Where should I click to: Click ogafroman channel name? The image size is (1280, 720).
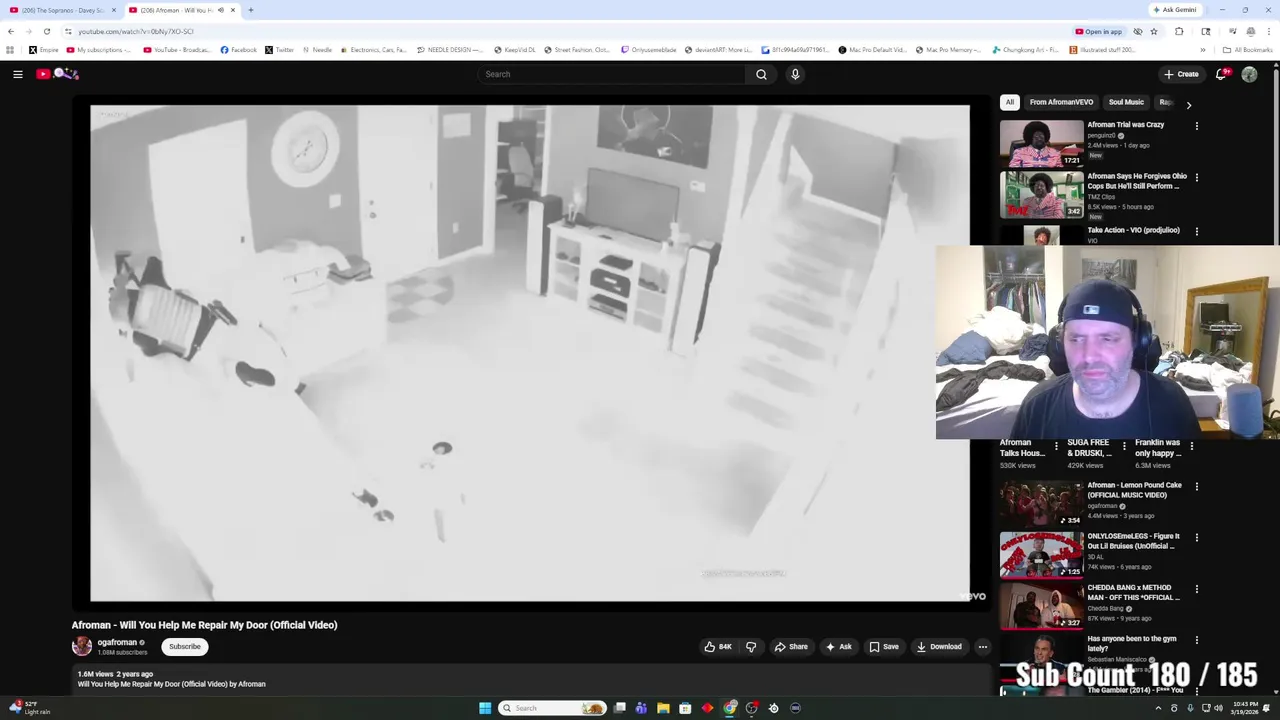117,642
